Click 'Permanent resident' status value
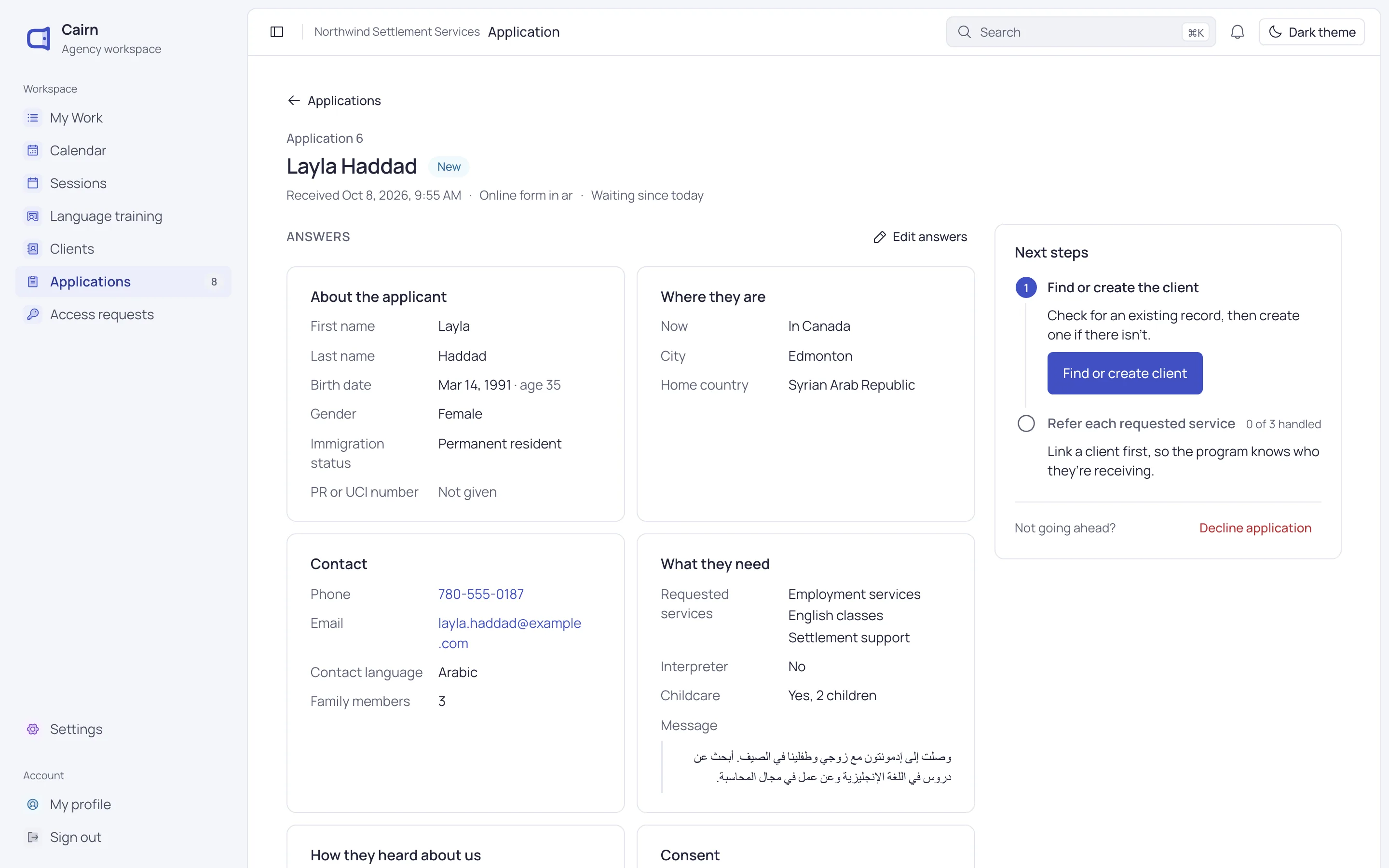This screenshot has height=868, width=1389. click(499, 444)
